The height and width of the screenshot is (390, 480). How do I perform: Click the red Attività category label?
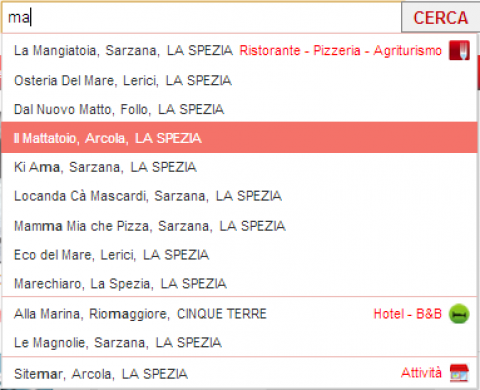point(421,373)
